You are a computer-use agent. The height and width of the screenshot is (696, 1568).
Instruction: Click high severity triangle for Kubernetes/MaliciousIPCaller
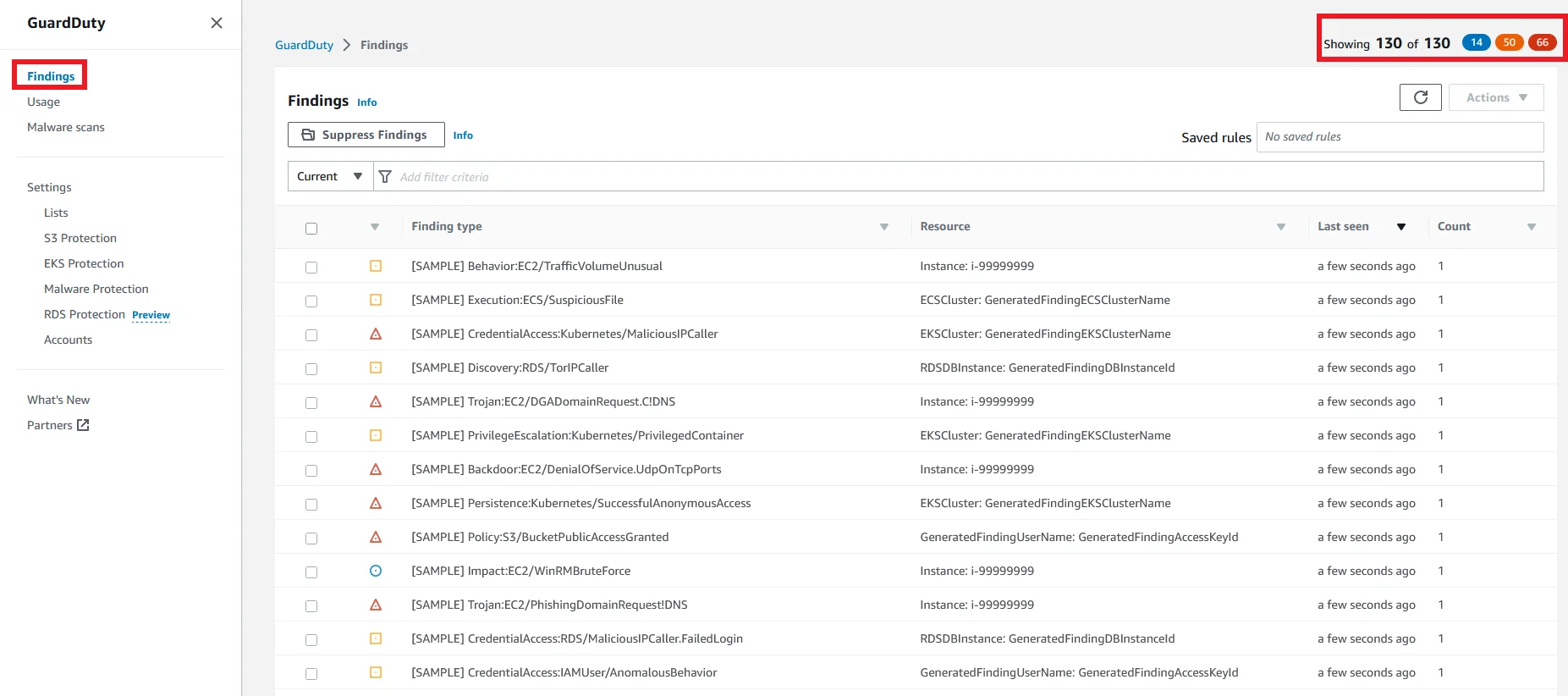[x=376, y=334]
